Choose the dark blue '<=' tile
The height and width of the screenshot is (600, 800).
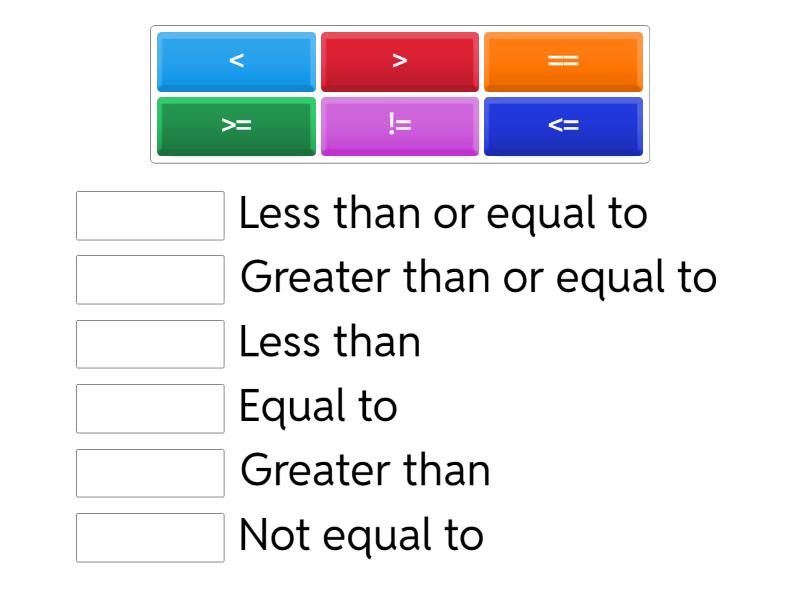(x=563, y=126)
